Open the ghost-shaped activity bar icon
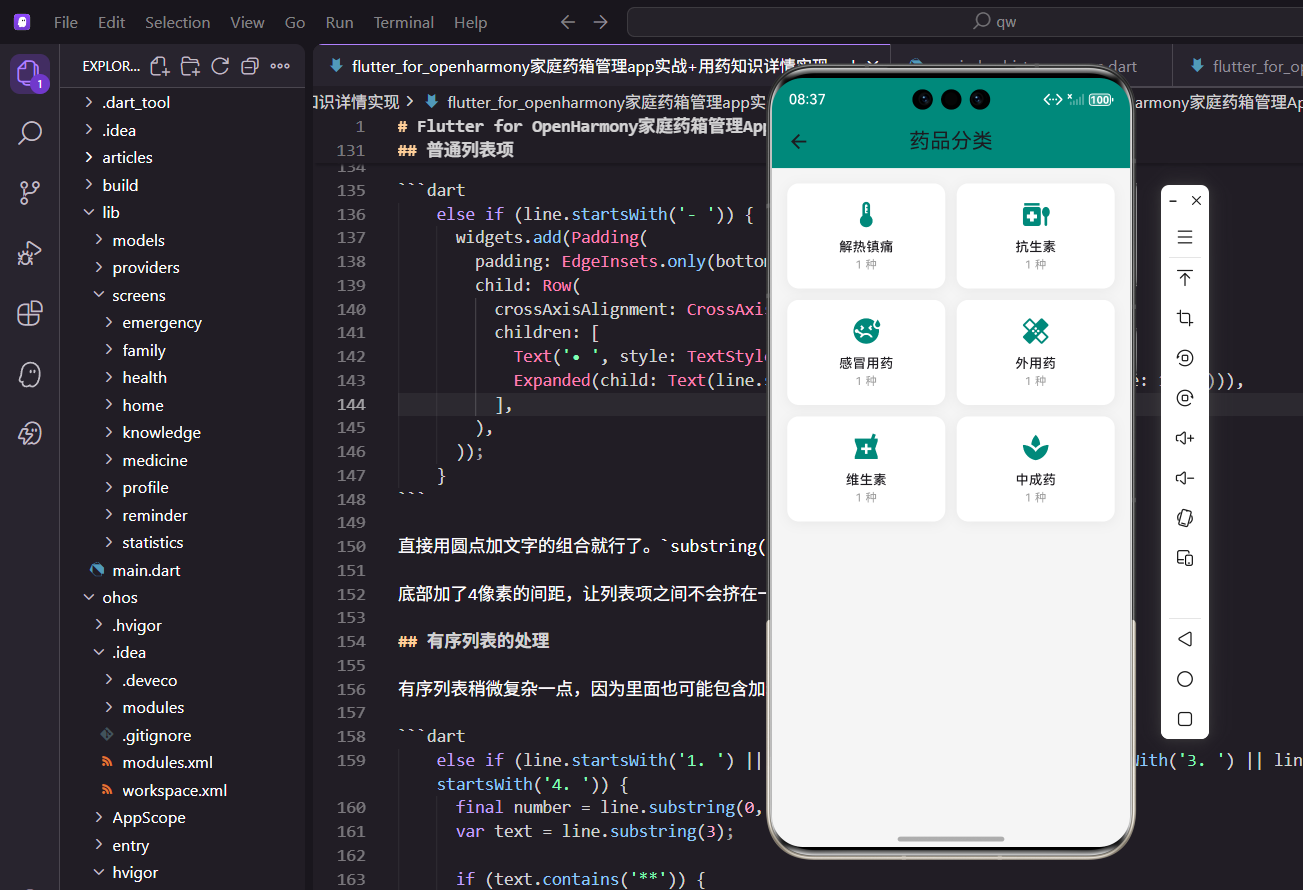 30,374
